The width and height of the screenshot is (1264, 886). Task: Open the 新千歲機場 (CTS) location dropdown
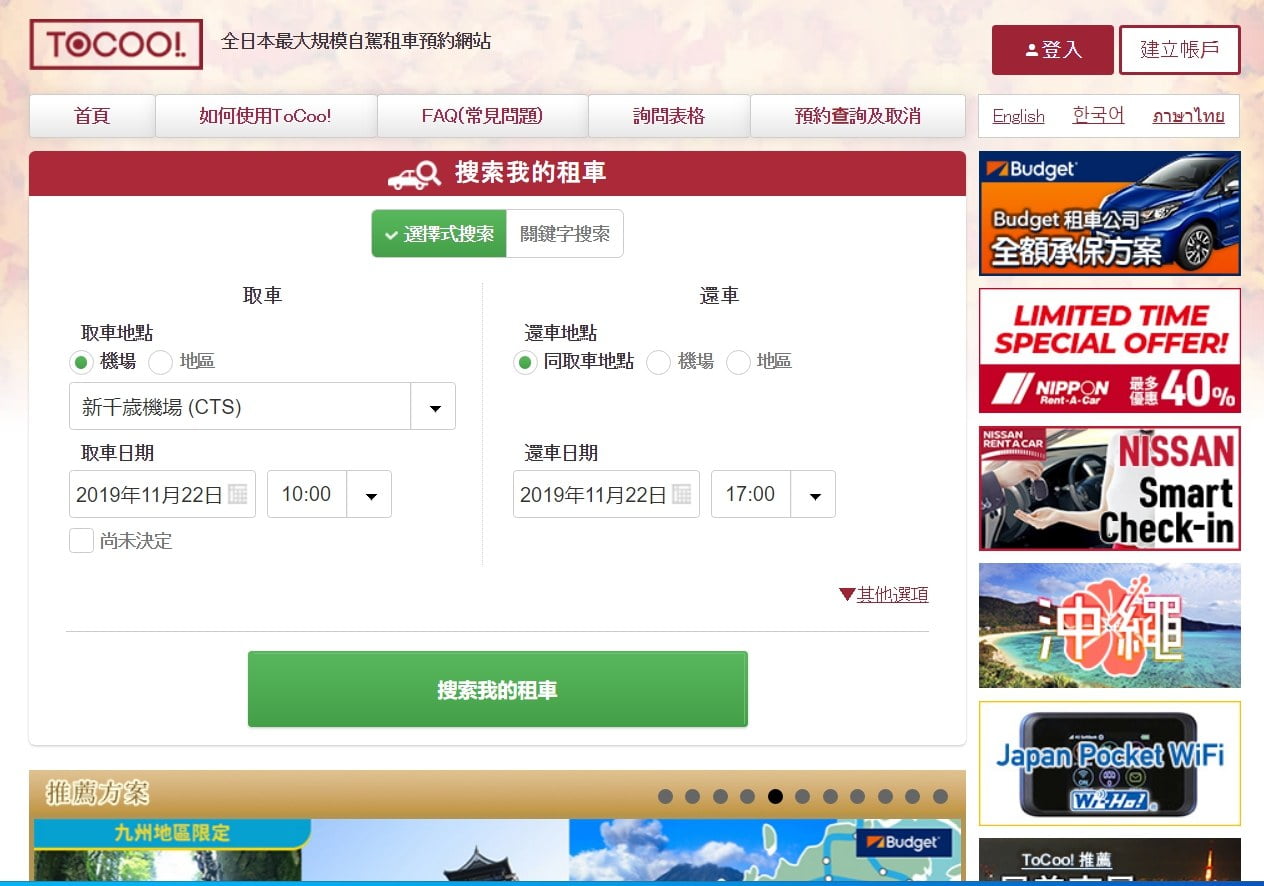(433, 406)
